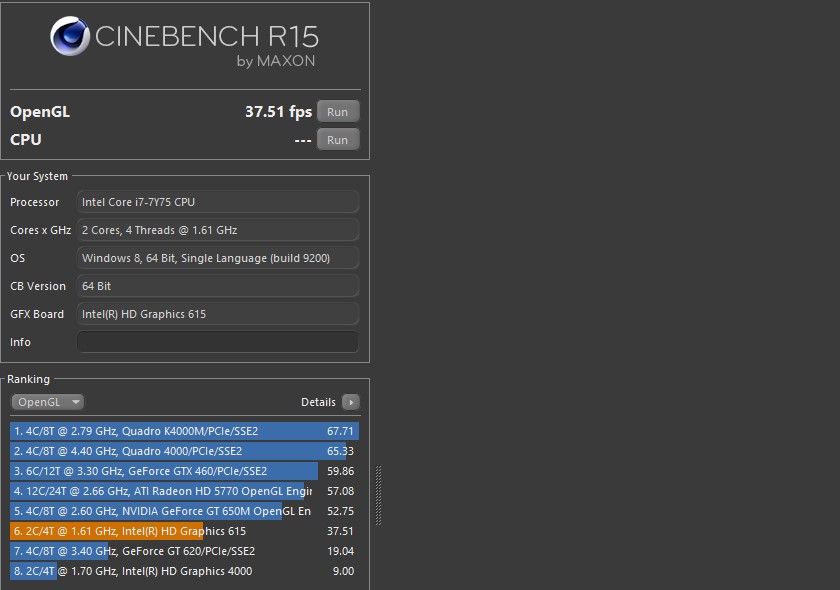Click the Cores x GHz value field
840x590 pixels.
[x=218, y=230]
